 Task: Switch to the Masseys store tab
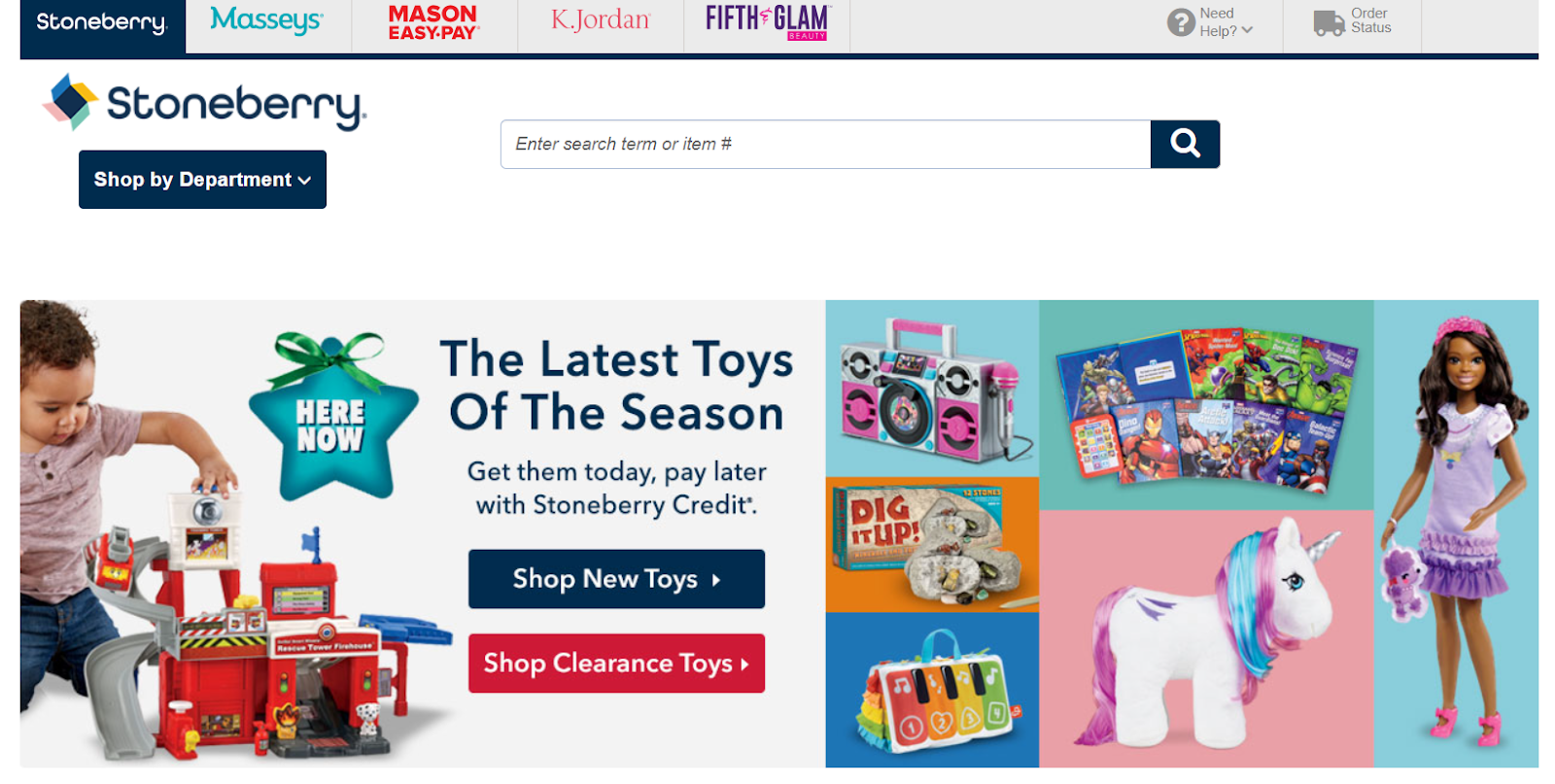click(x=267, y=21)
